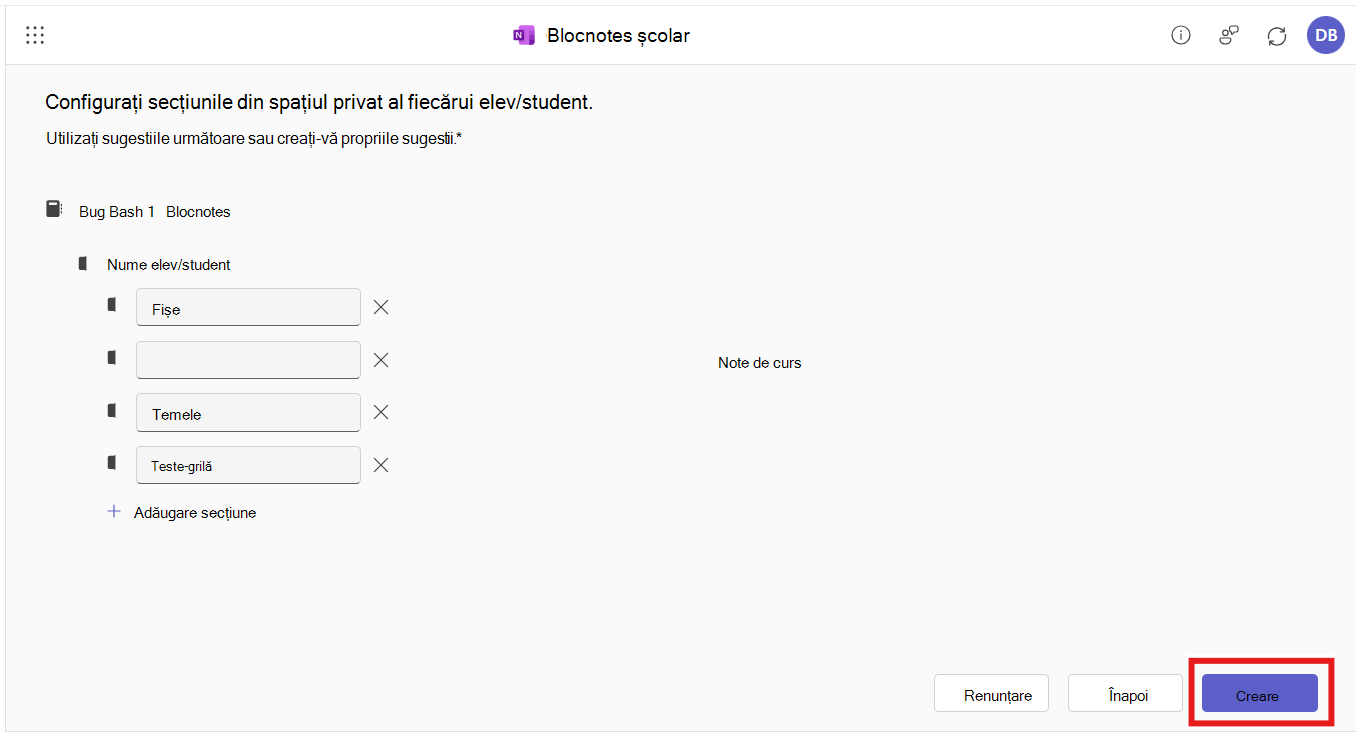Remove the Teste-grilă section with X
1368x736 pixels.
point(381,465)
